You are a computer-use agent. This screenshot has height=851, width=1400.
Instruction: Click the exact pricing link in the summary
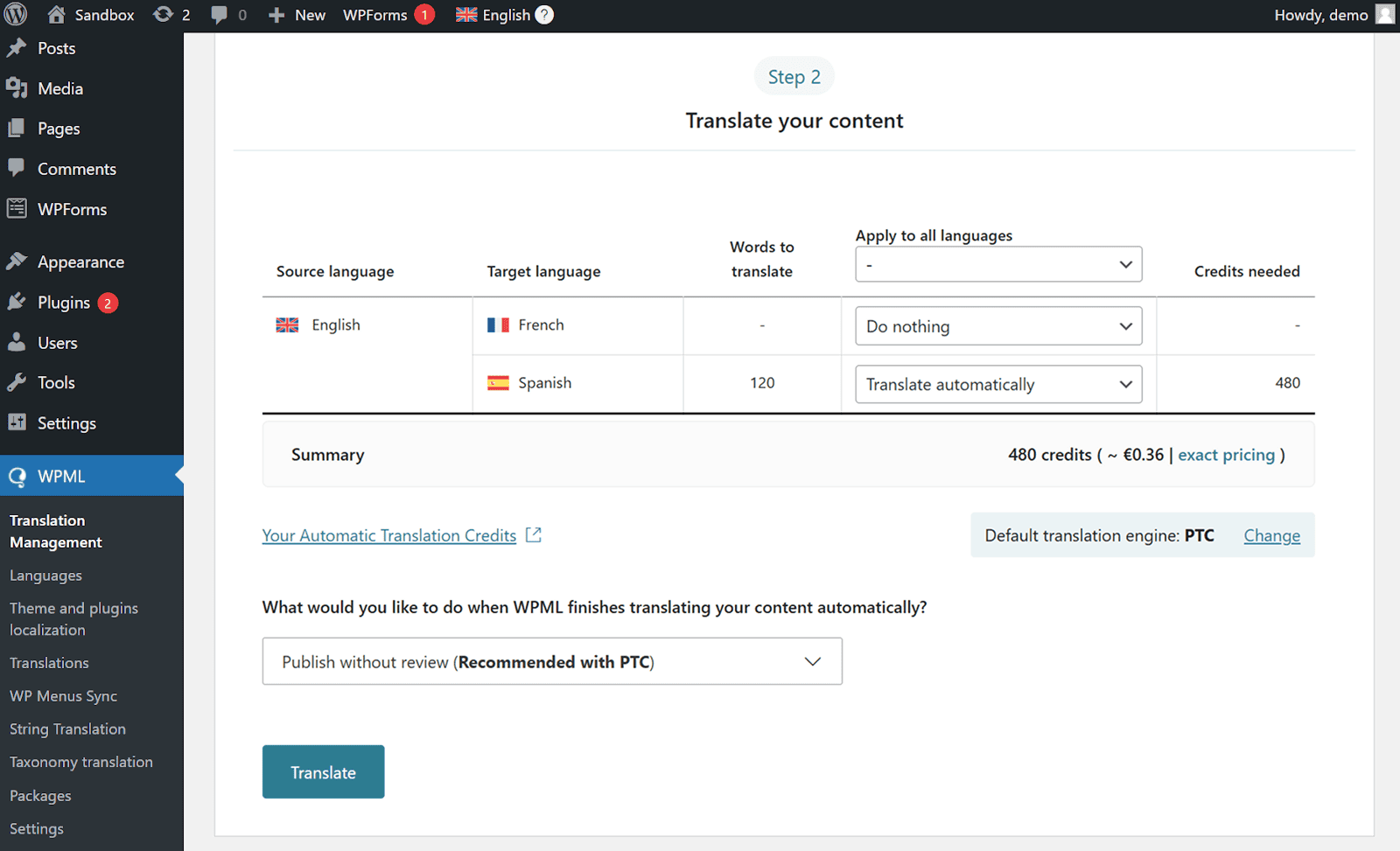tap(1225, 455)
